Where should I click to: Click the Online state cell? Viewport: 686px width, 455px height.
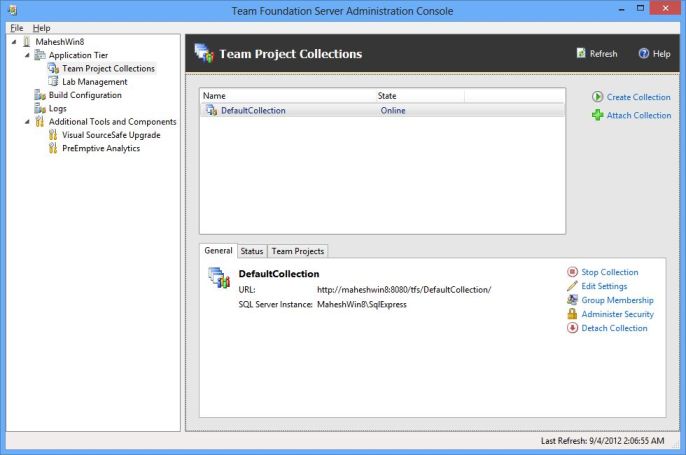(x=393, y=111)
